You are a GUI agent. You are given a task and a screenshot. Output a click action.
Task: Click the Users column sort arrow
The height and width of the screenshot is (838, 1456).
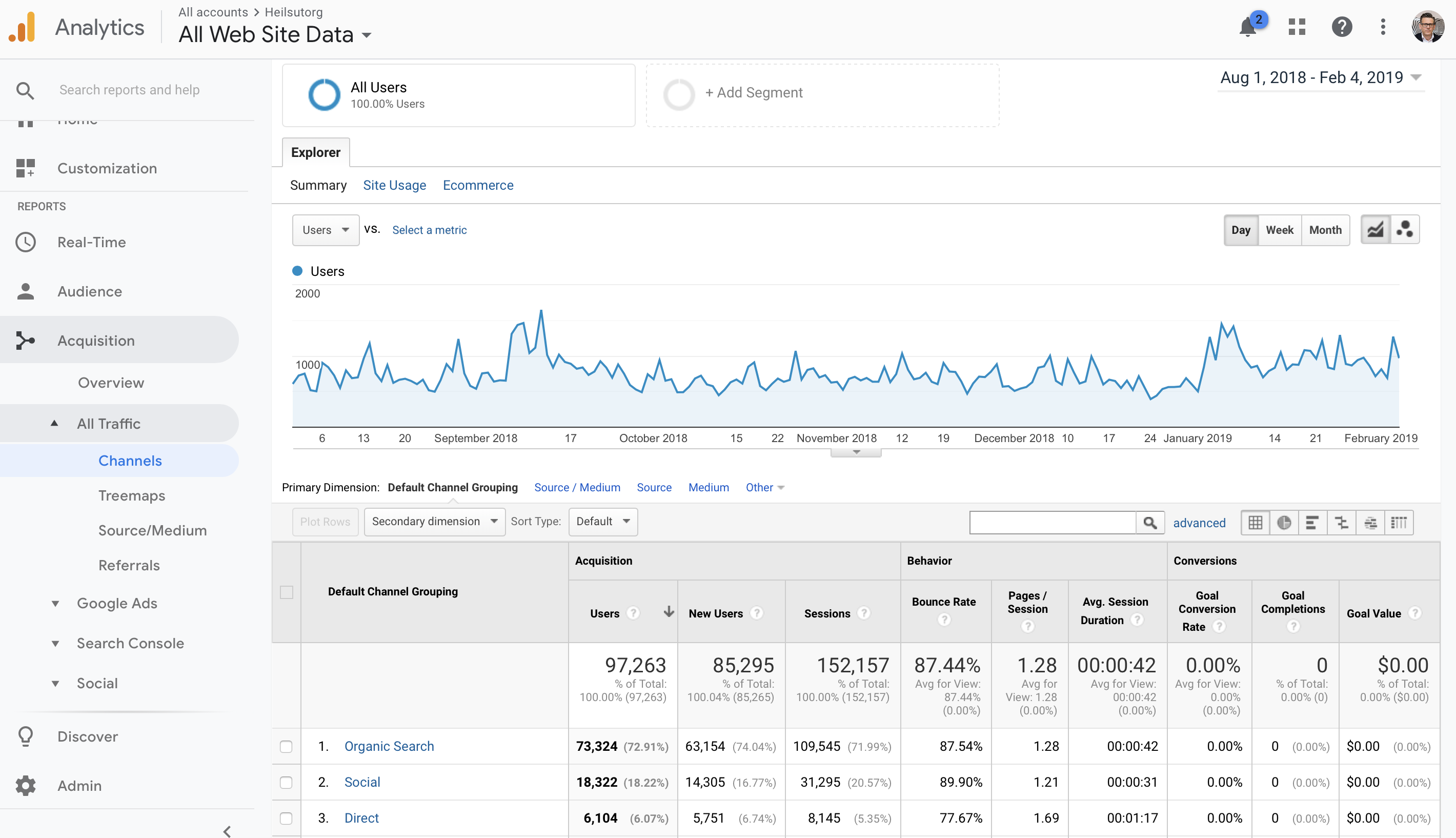(x=669, y=612)
